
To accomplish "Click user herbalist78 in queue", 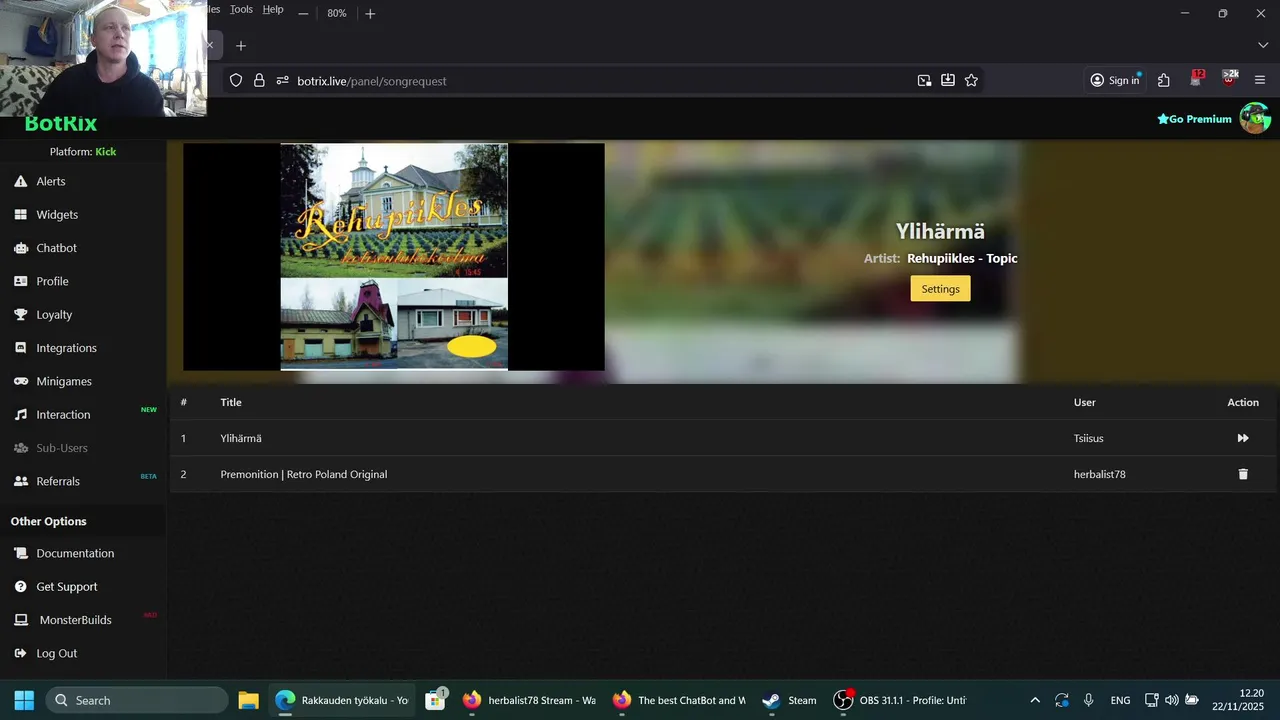I will pyautogui.click(x=1100, y=474).
